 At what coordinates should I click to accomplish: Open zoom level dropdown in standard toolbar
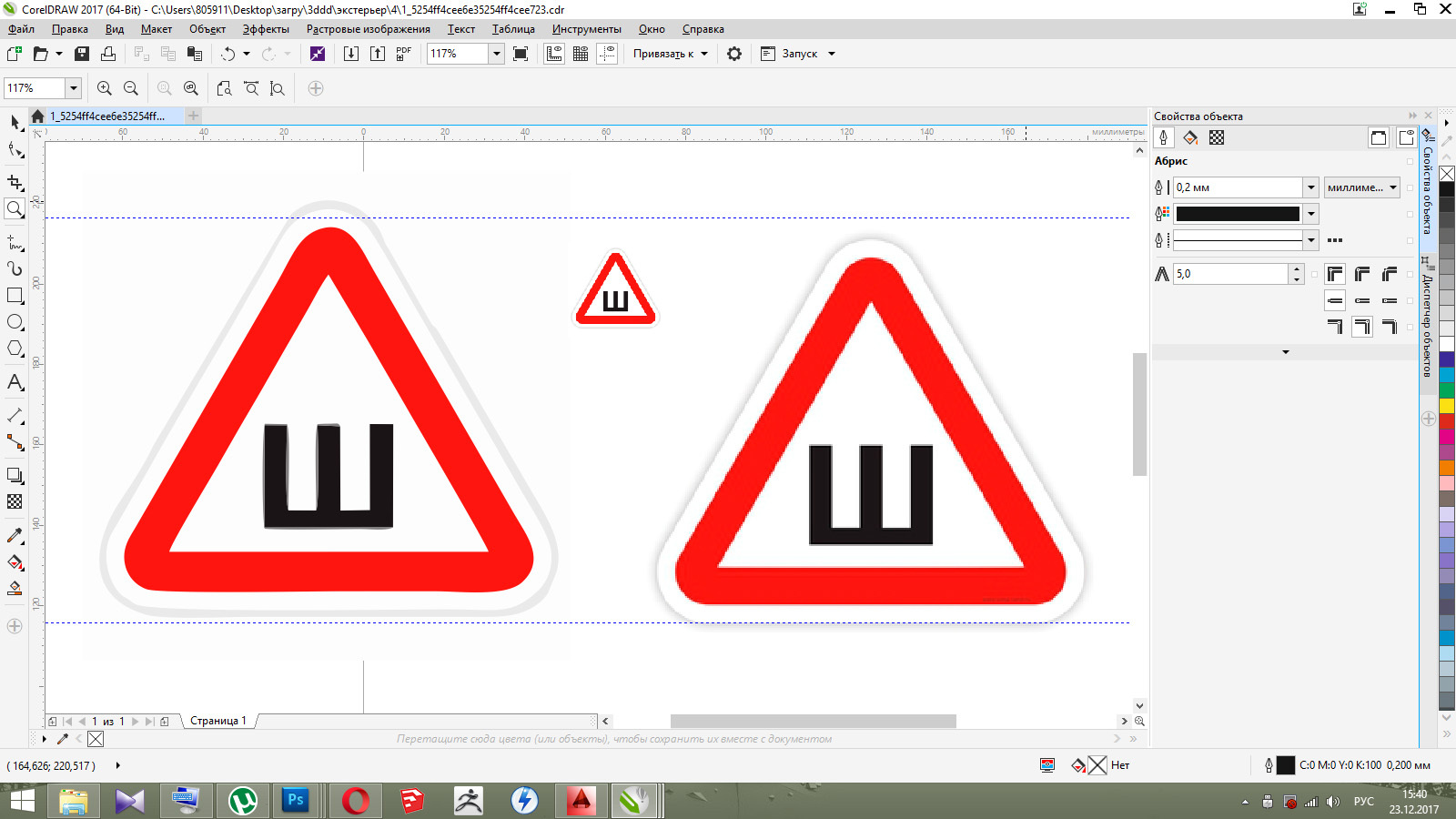[x=497, y=54]
